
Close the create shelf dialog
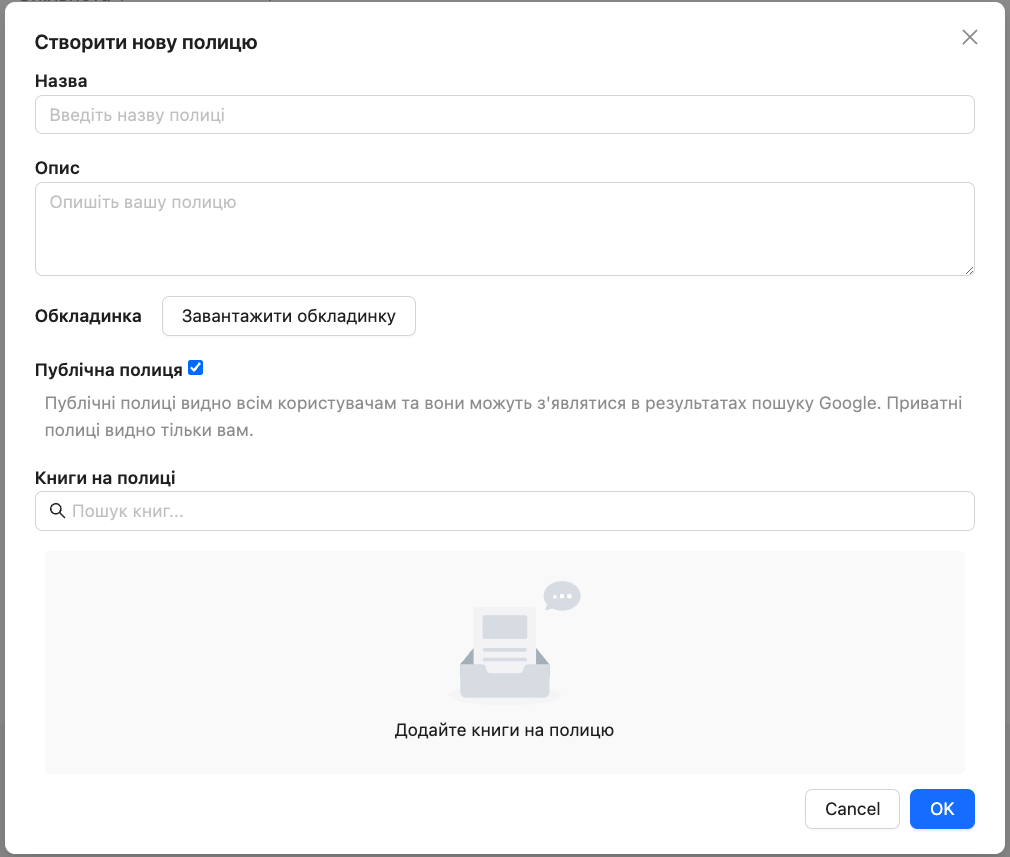tap(969, 37)
